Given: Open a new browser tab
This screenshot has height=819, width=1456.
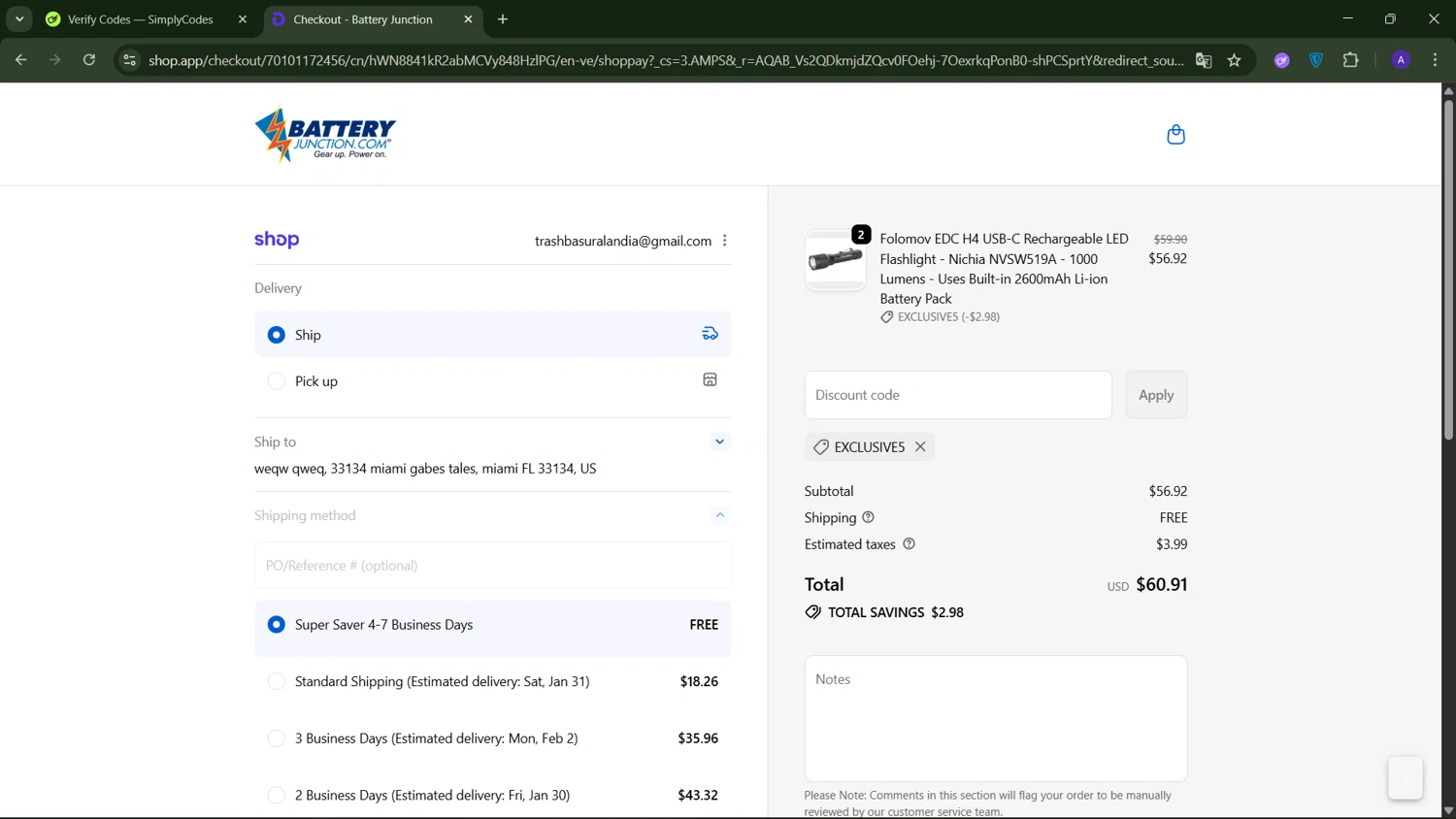Looking at the screenshot, I should pos(503,19).
